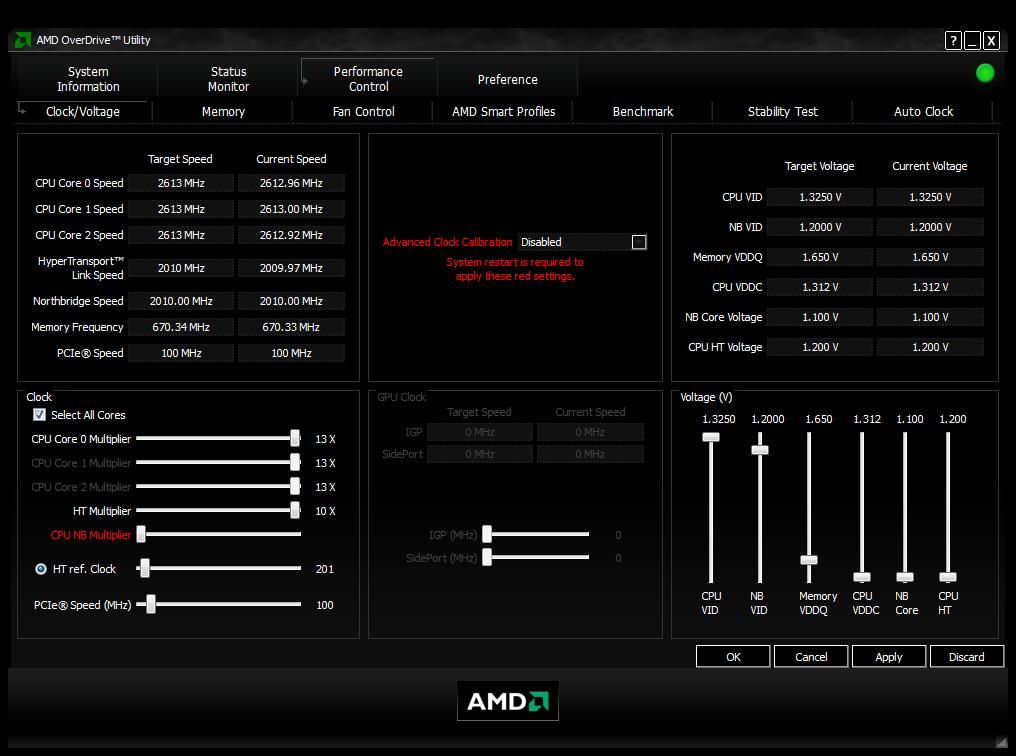Click the AMD OverDrive title bar icon
1016x756 pixels.
pos(21,40)
